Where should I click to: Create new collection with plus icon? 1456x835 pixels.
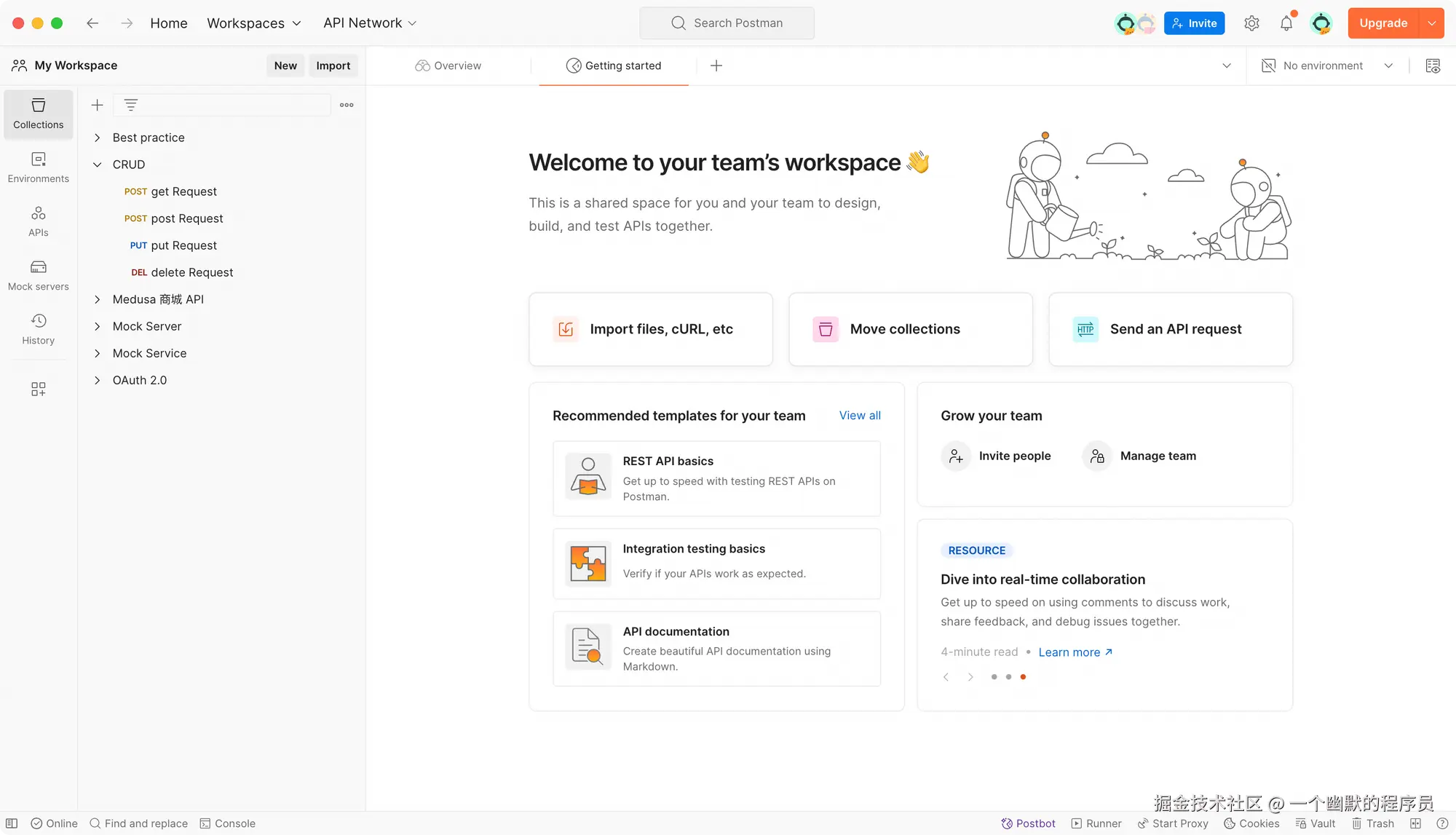pos(97,105)
